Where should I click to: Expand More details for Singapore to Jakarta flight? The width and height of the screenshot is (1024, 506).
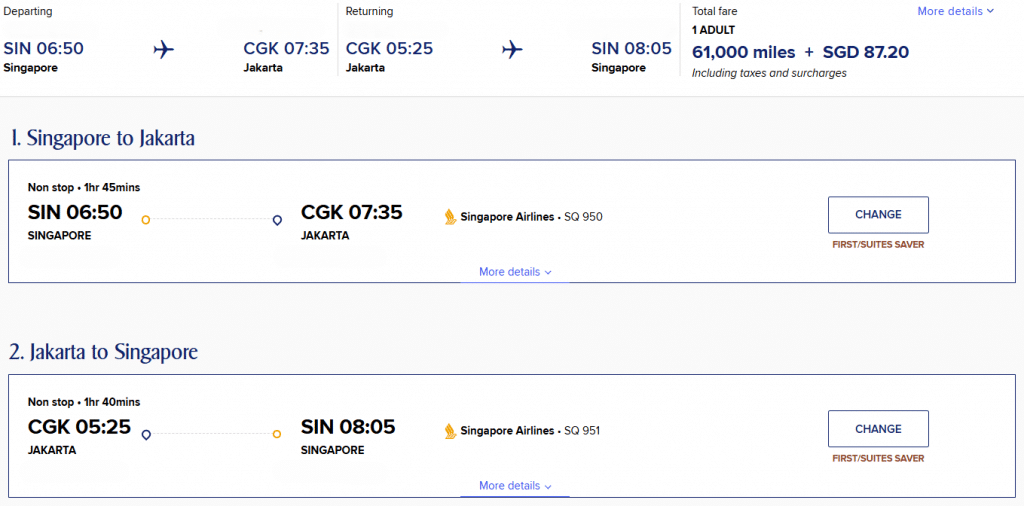pos(515,272)
